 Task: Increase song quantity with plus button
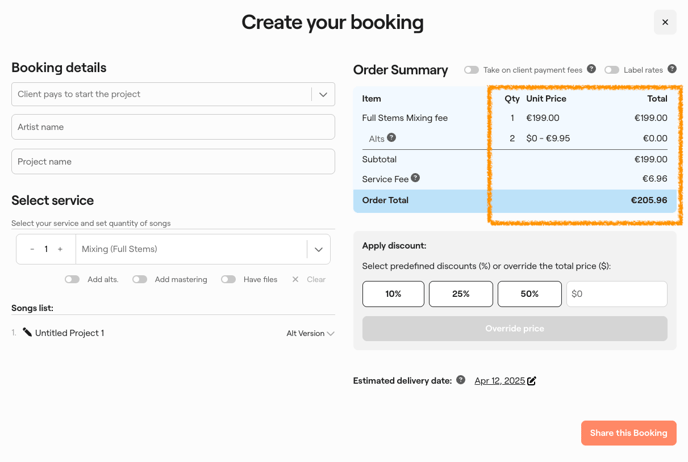point(60,249)
